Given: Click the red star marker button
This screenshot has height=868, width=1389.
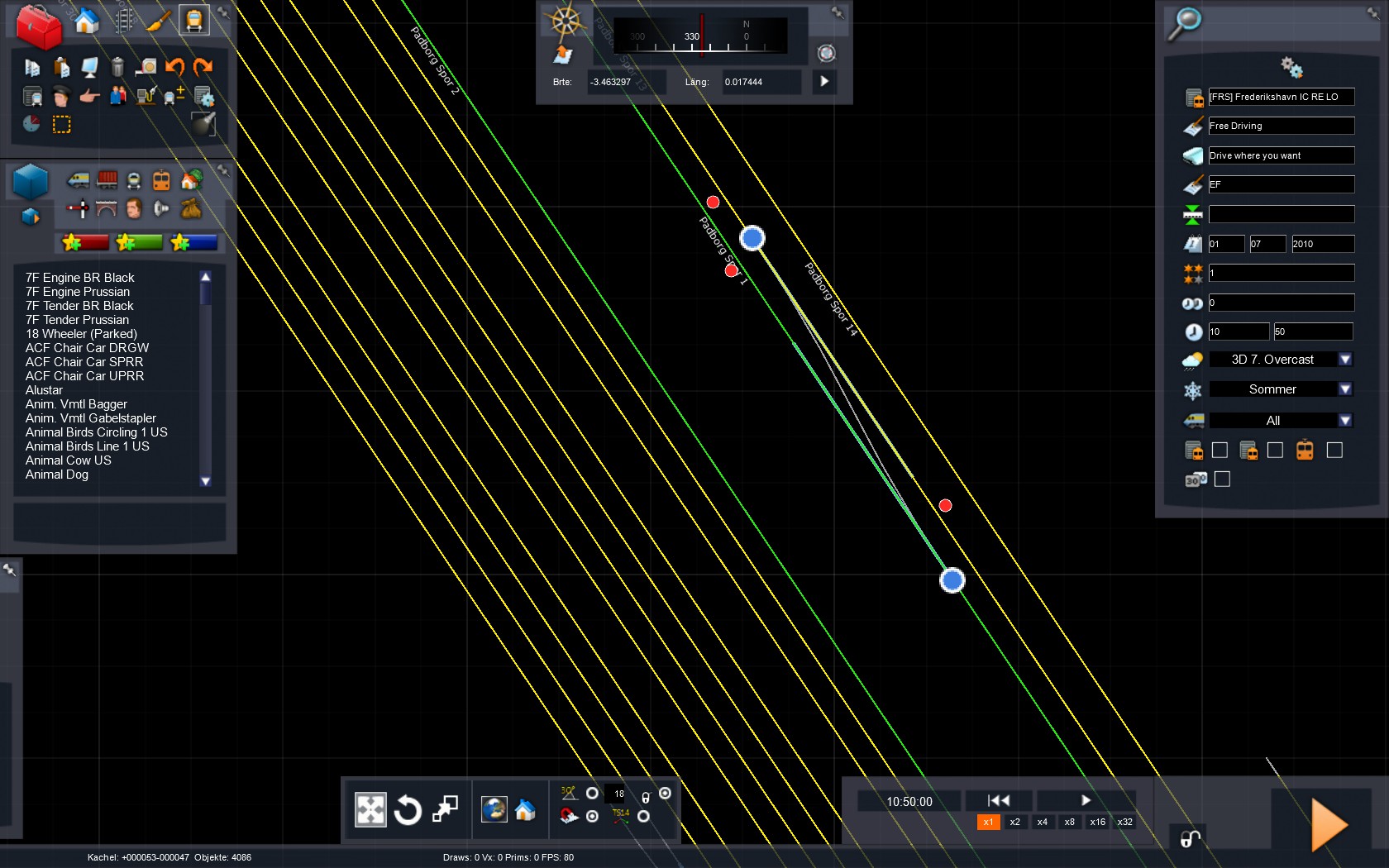Looking at the screenshot, I should tap(85, 242).
